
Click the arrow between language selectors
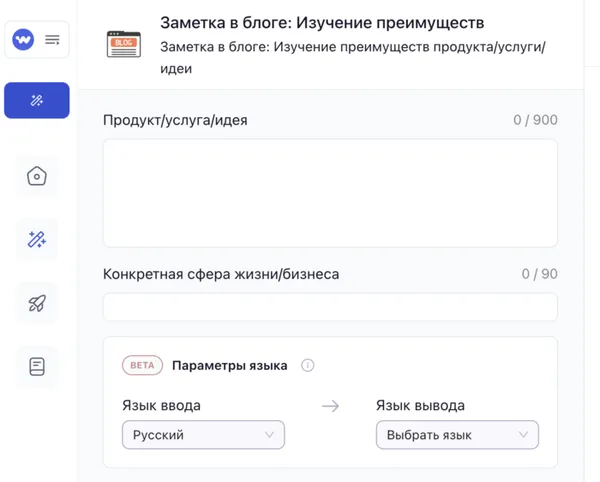330,406
